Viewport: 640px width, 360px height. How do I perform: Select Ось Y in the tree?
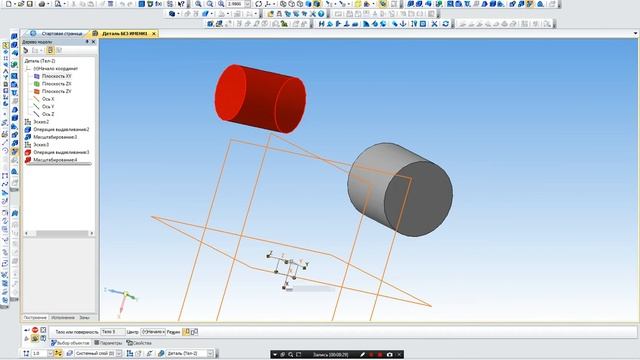click(x=48, y=107)
